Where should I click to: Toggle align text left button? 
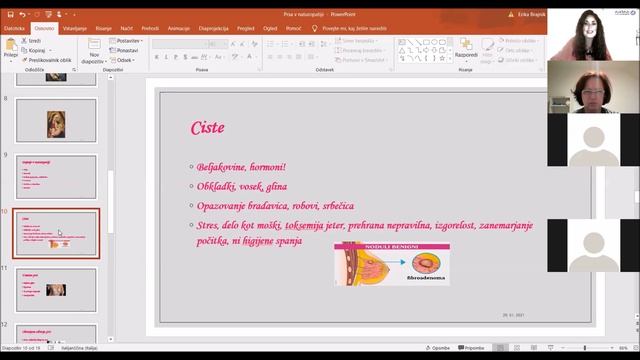[x=270, y=57]
